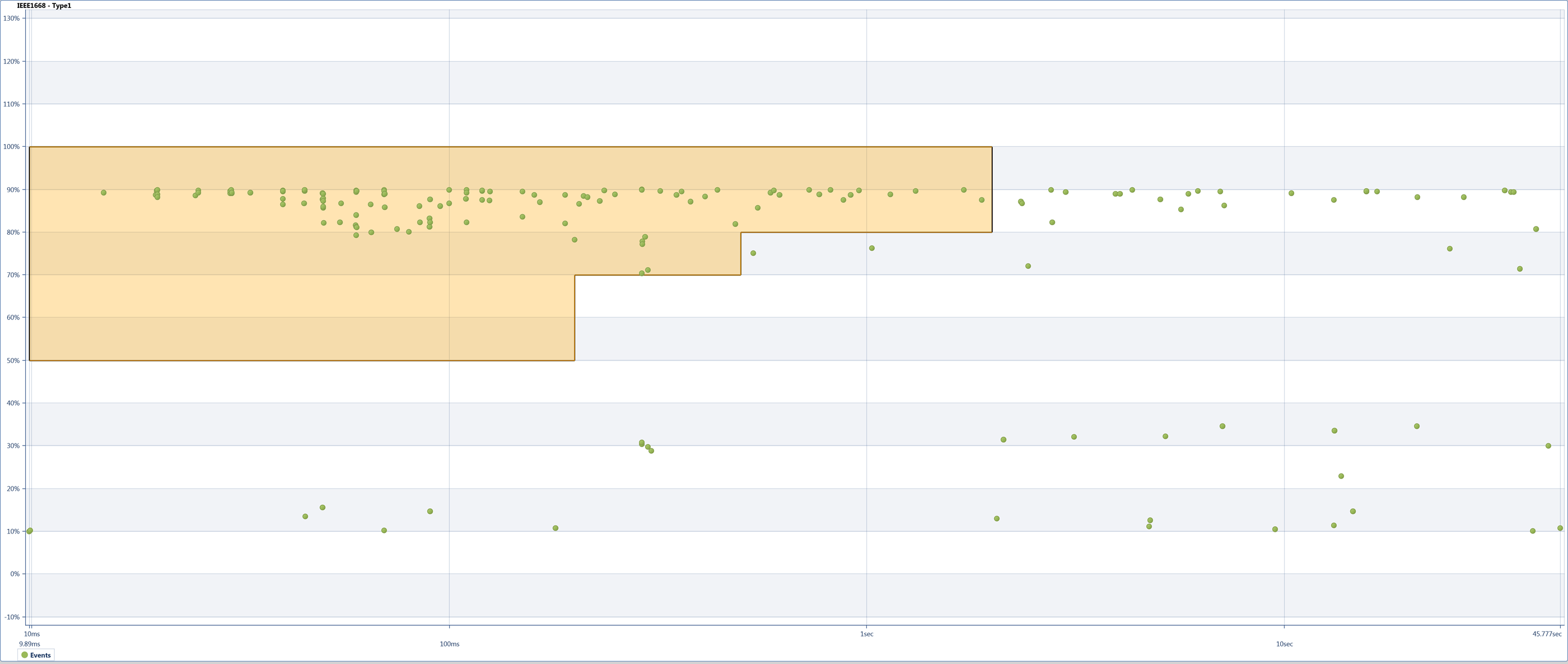The width and height of the screenshot is (1568, 664).
Task: Select the 50% y-axis label
Action: click(13, 361)
